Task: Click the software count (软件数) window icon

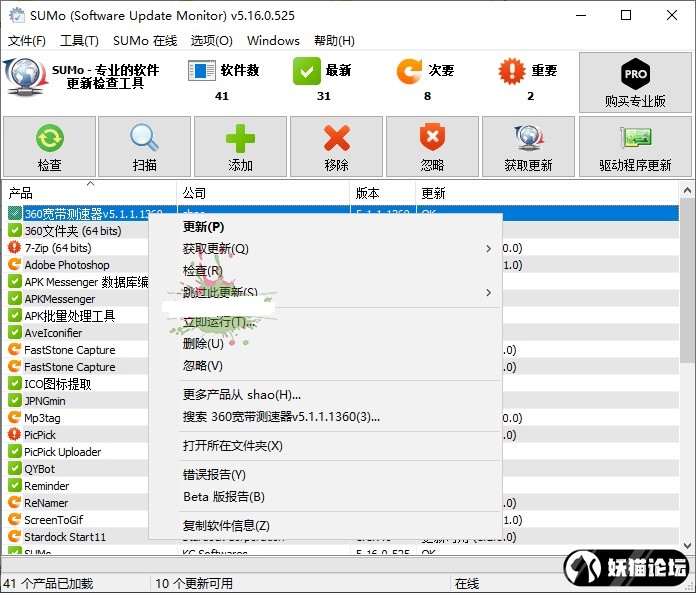Action: pos(202,71)
